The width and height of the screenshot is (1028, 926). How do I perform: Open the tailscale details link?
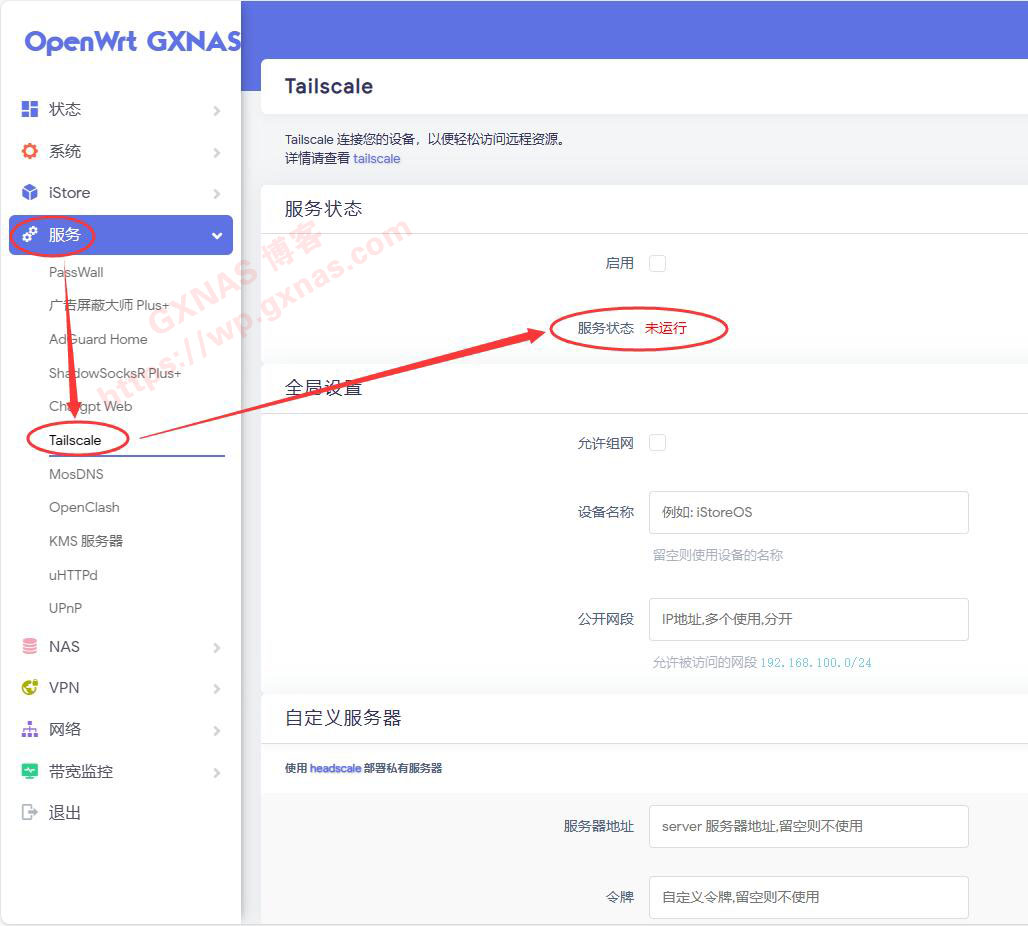coord(376,158)
